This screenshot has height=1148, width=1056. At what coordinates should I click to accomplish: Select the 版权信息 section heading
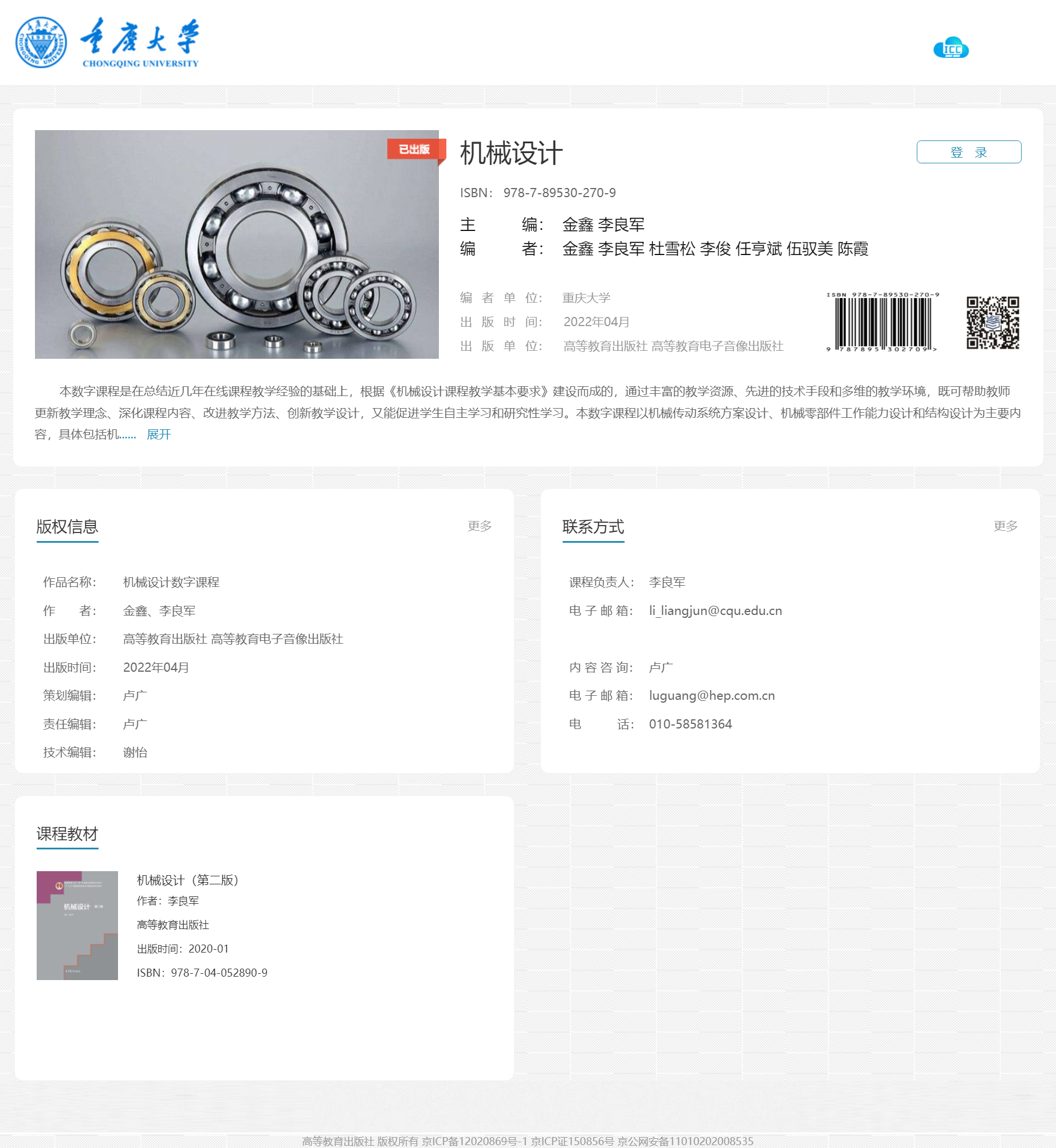point(68,527)
